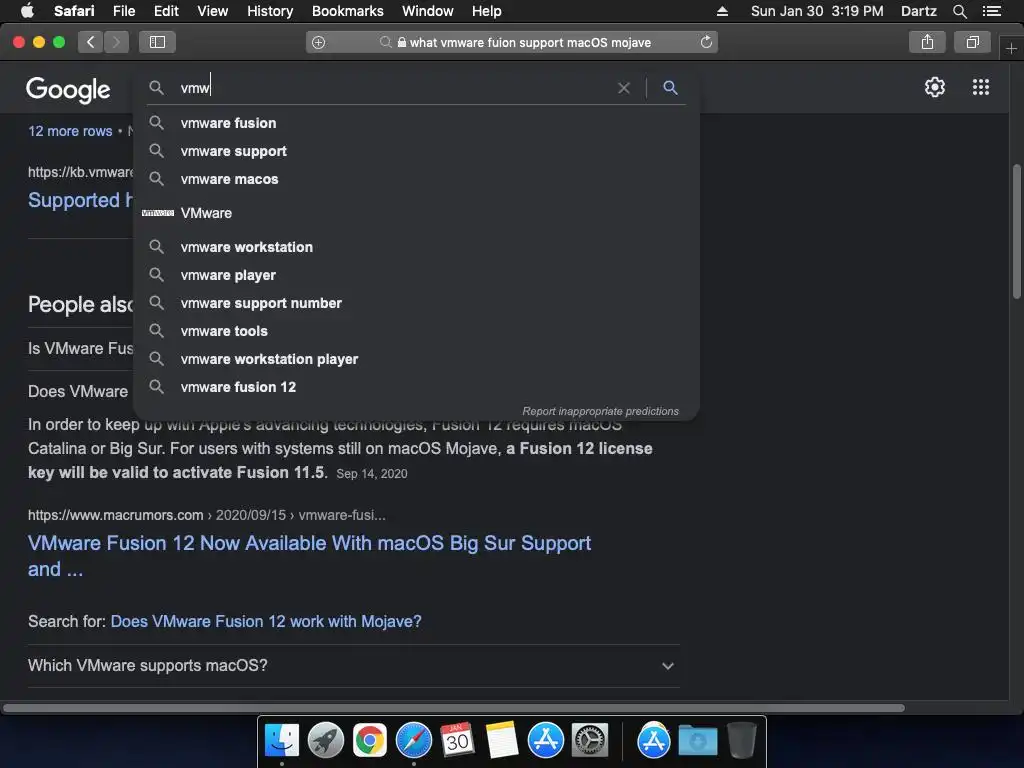The height and width of the screenshot is (768, 1024).
Task: Select suggestion 'vmware support number'
Action: (416, 303)
